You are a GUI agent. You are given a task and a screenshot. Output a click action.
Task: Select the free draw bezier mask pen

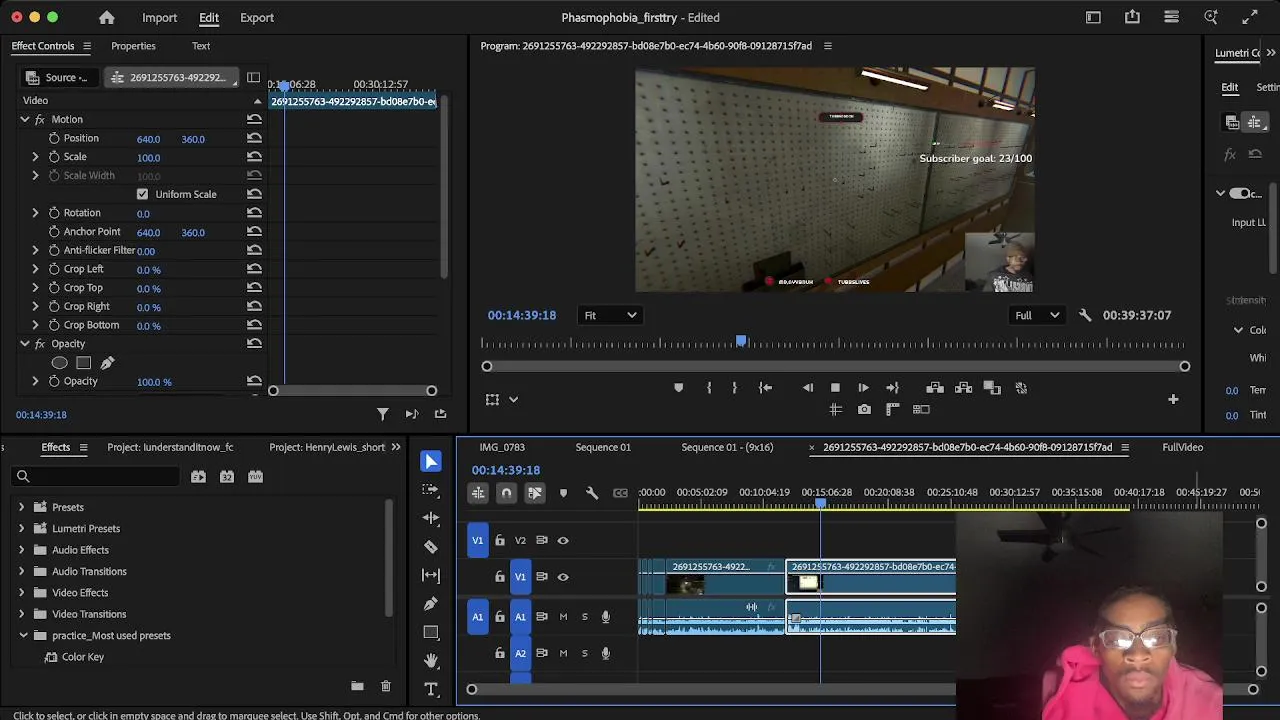[x=107, y=363]
